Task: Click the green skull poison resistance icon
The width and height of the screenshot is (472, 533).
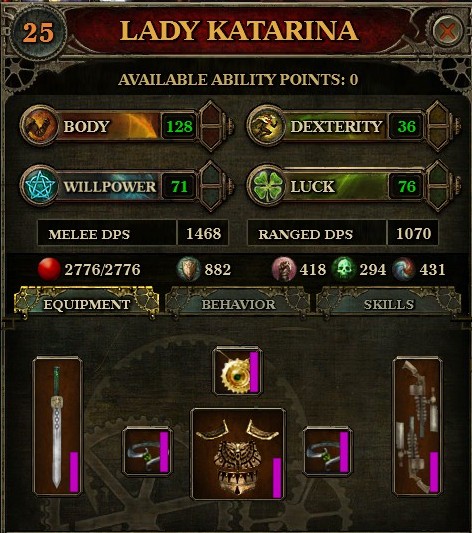Action: click(343, 269)
